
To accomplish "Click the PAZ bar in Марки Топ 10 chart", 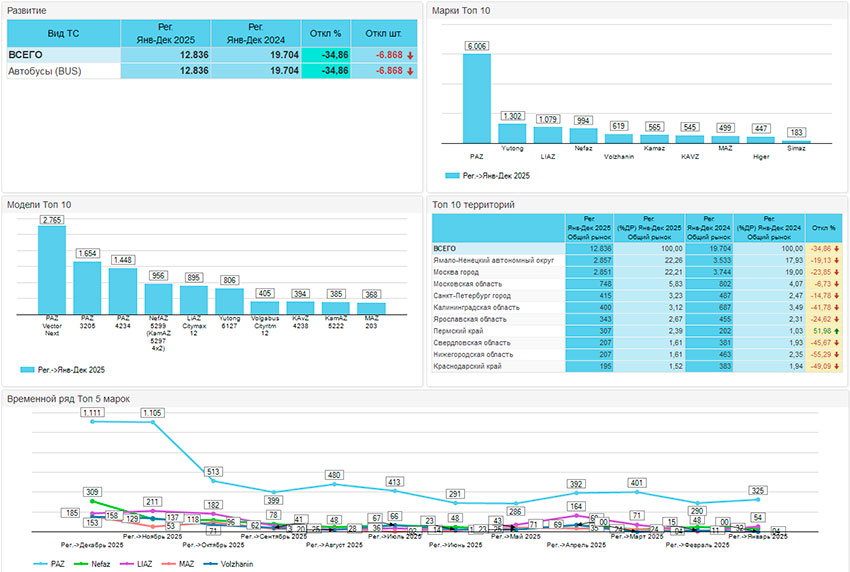I will [476, 99].
